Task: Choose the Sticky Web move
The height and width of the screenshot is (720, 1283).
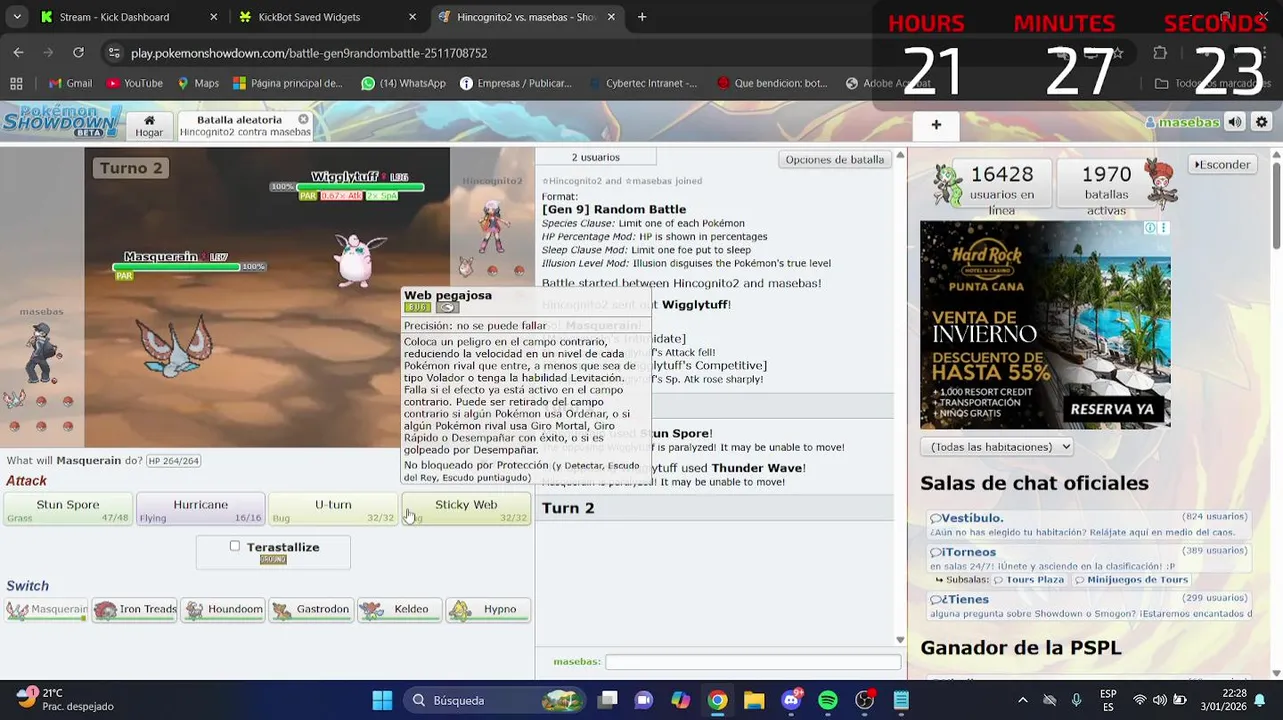Action: (x=466, y=509)
